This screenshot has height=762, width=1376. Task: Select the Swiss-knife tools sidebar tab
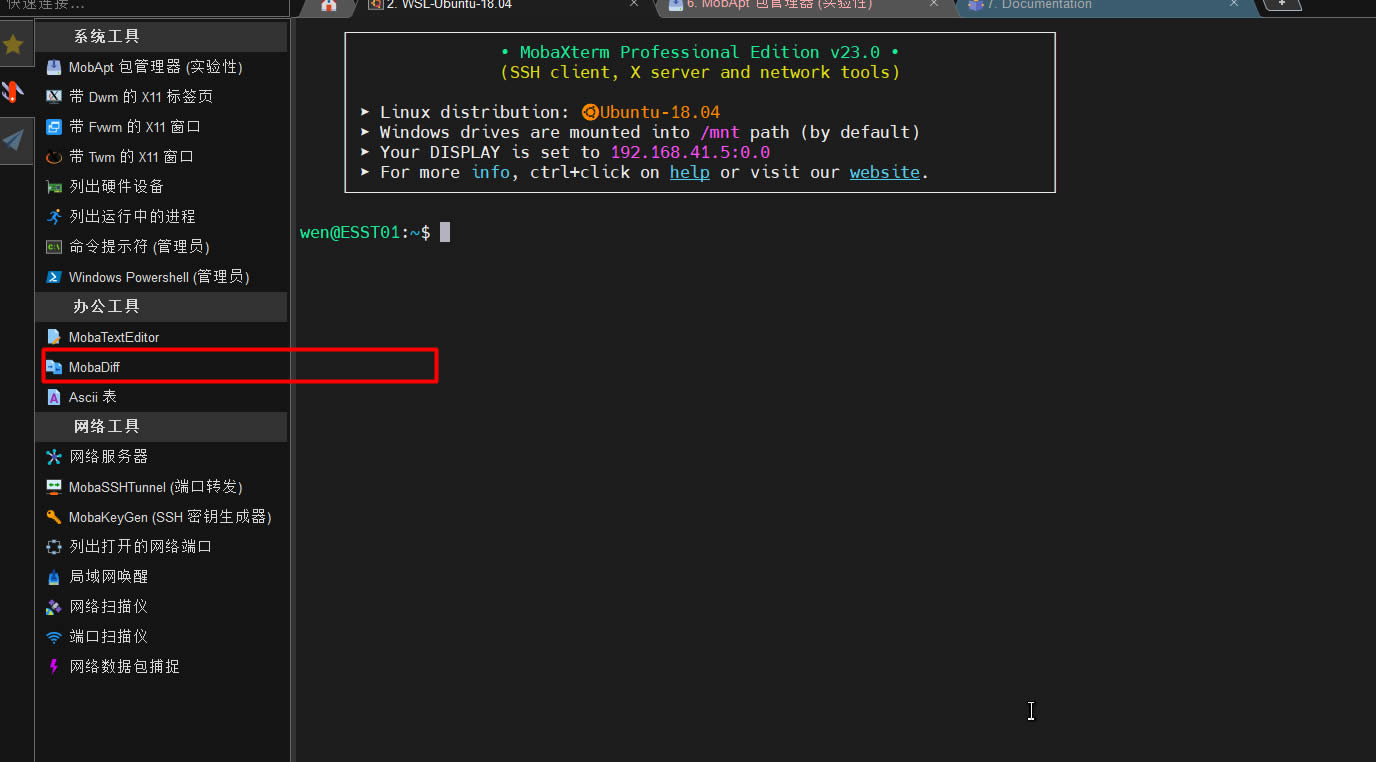pyautogui.click(x=13, y=92)
